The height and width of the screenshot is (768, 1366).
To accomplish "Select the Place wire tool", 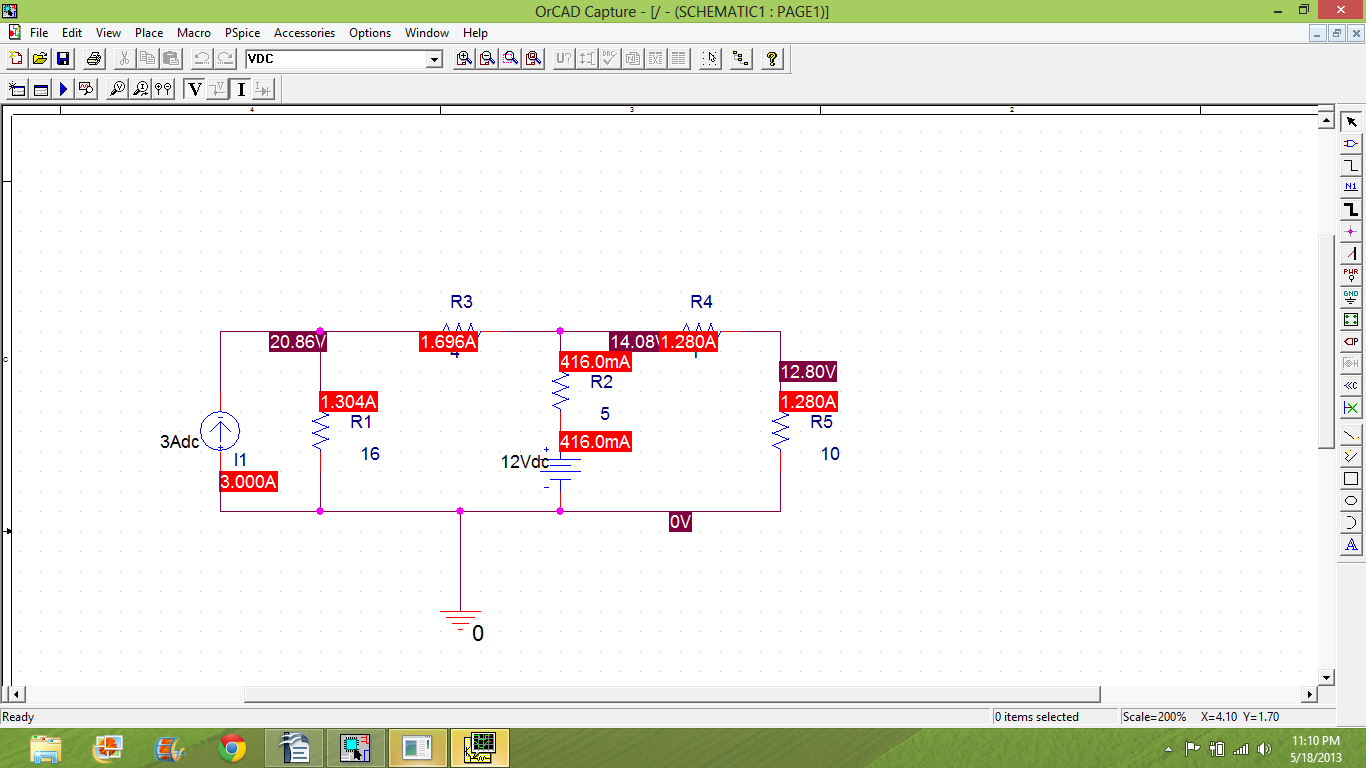I will coord(1351,163).
